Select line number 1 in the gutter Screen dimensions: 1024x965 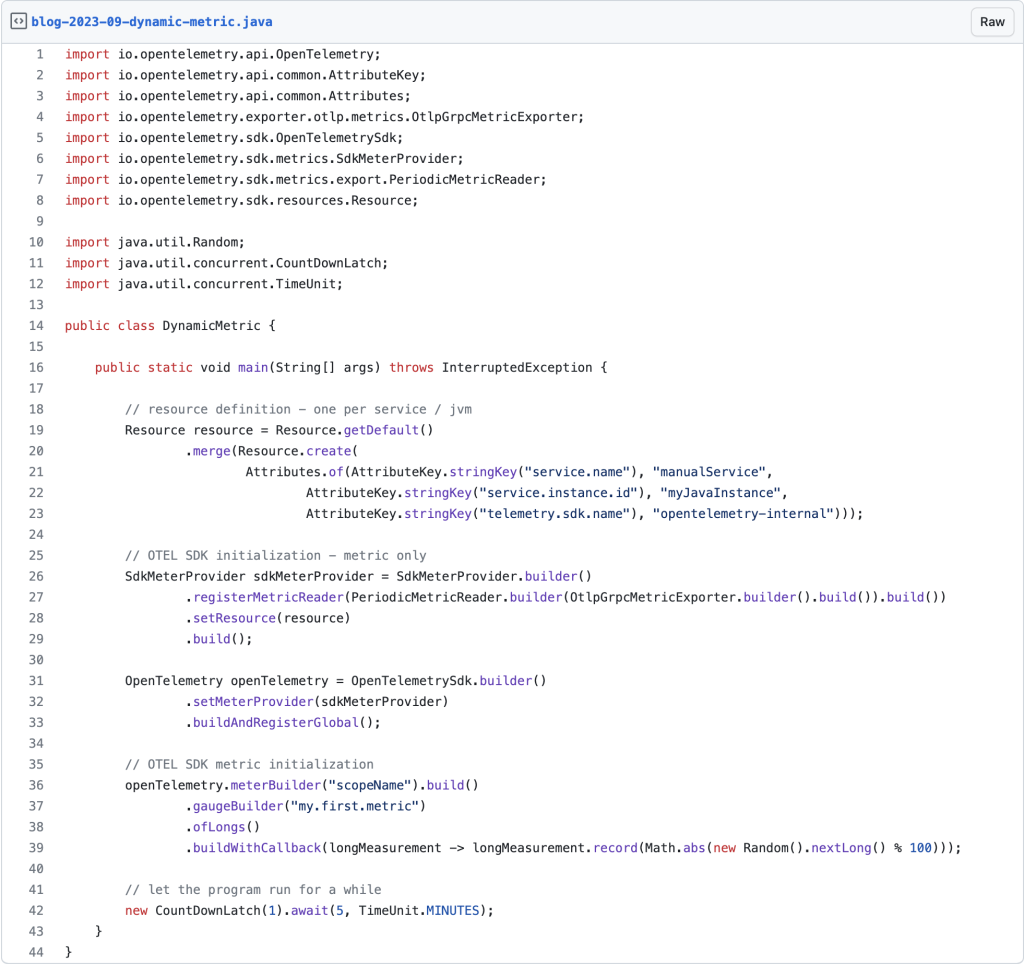point(37,54)
